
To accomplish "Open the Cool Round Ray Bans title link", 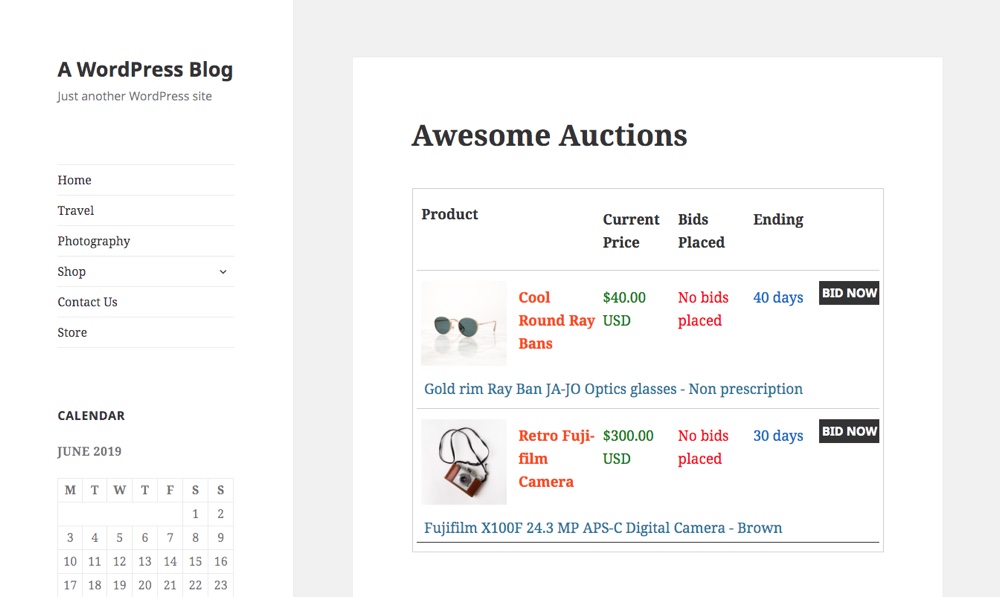I will click(556, 320).
